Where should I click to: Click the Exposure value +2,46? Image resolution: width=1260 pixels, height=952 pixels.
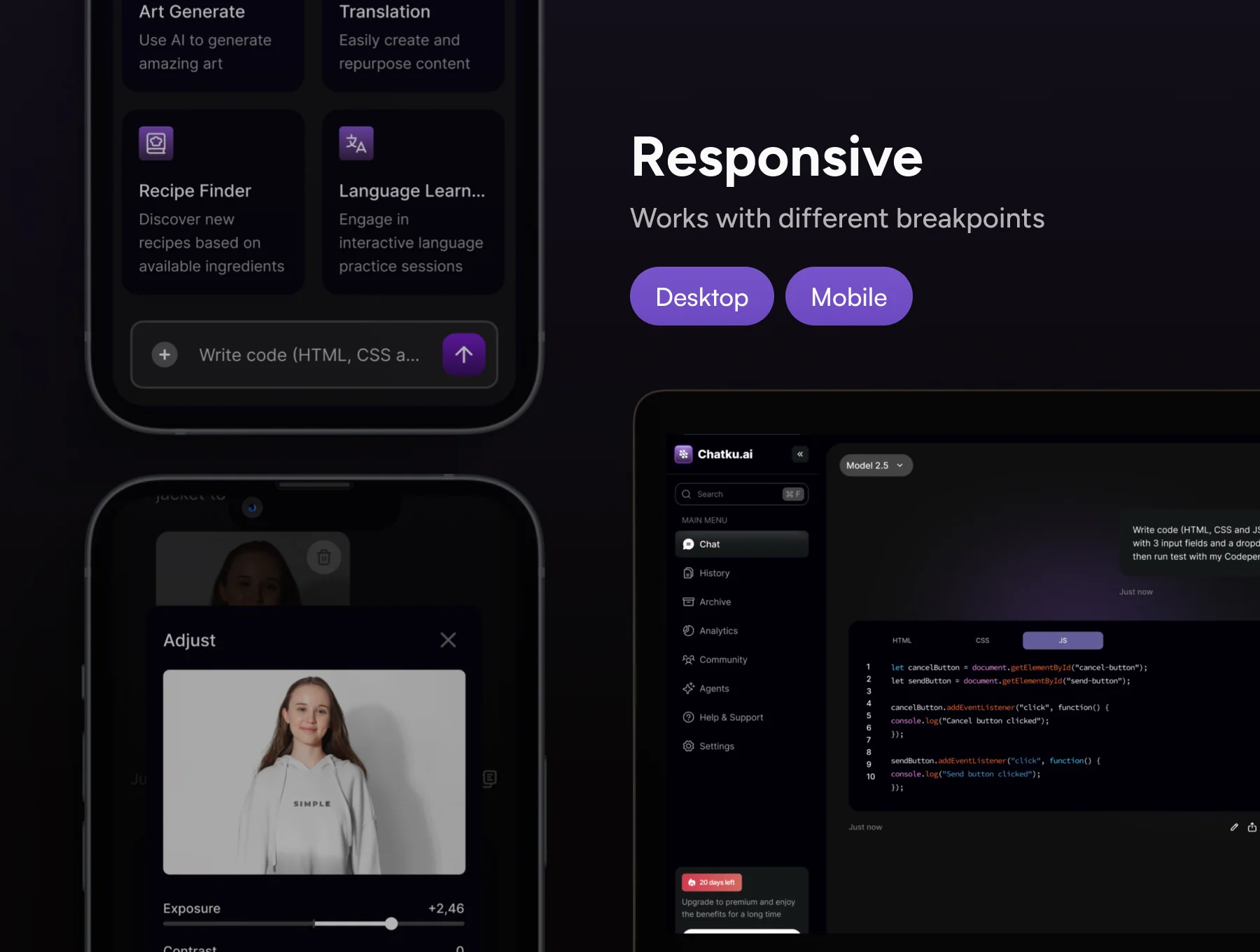446,909
